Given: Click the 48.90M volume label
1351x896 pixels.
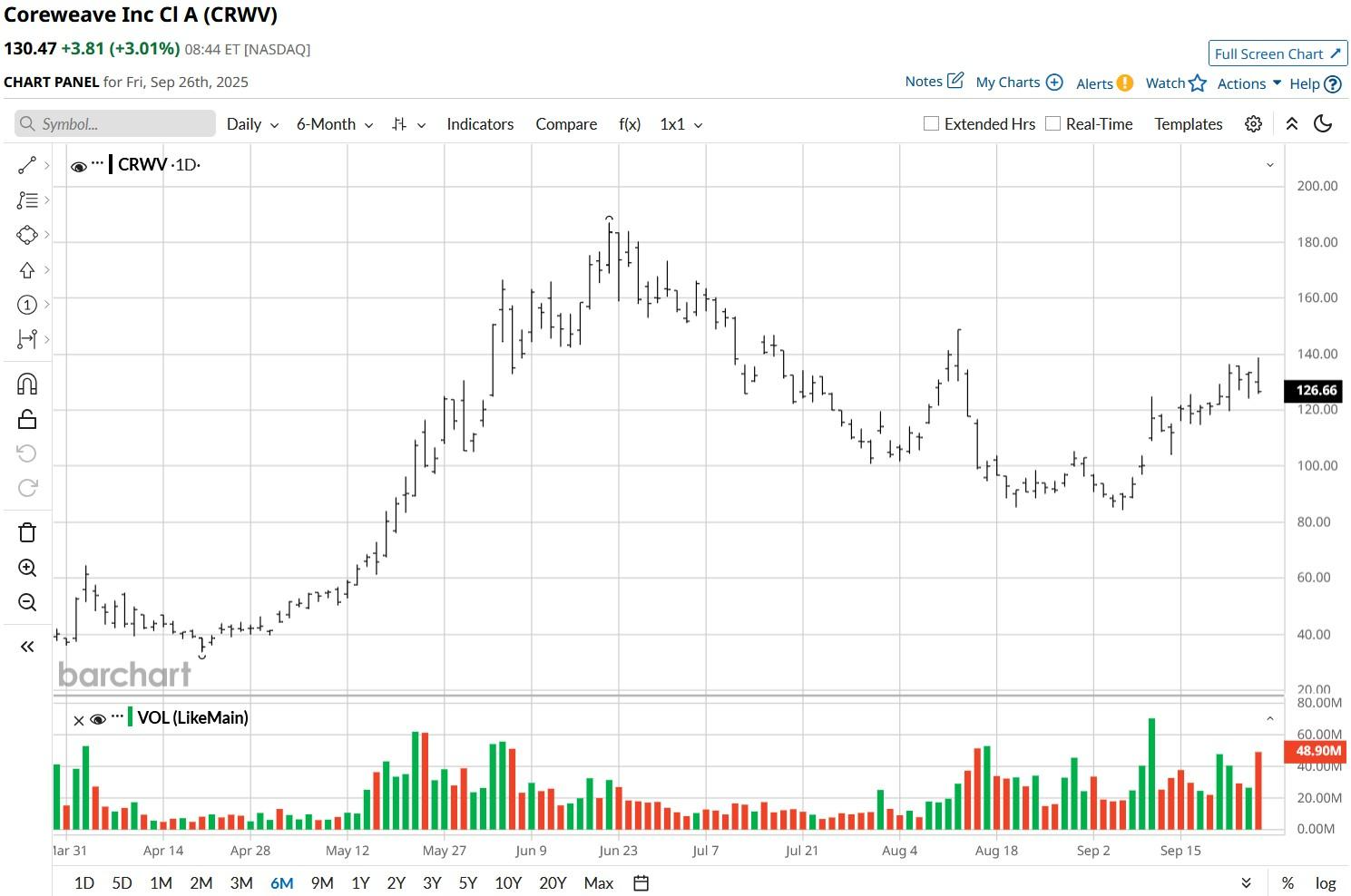Looking at the screenshot, I should pos(1317,750).
